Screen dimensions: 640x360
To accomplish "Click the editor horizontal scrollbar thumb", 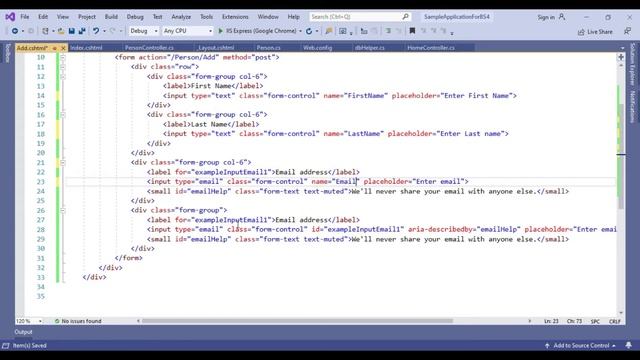I will pyautogui.click(x=297, y=321).
